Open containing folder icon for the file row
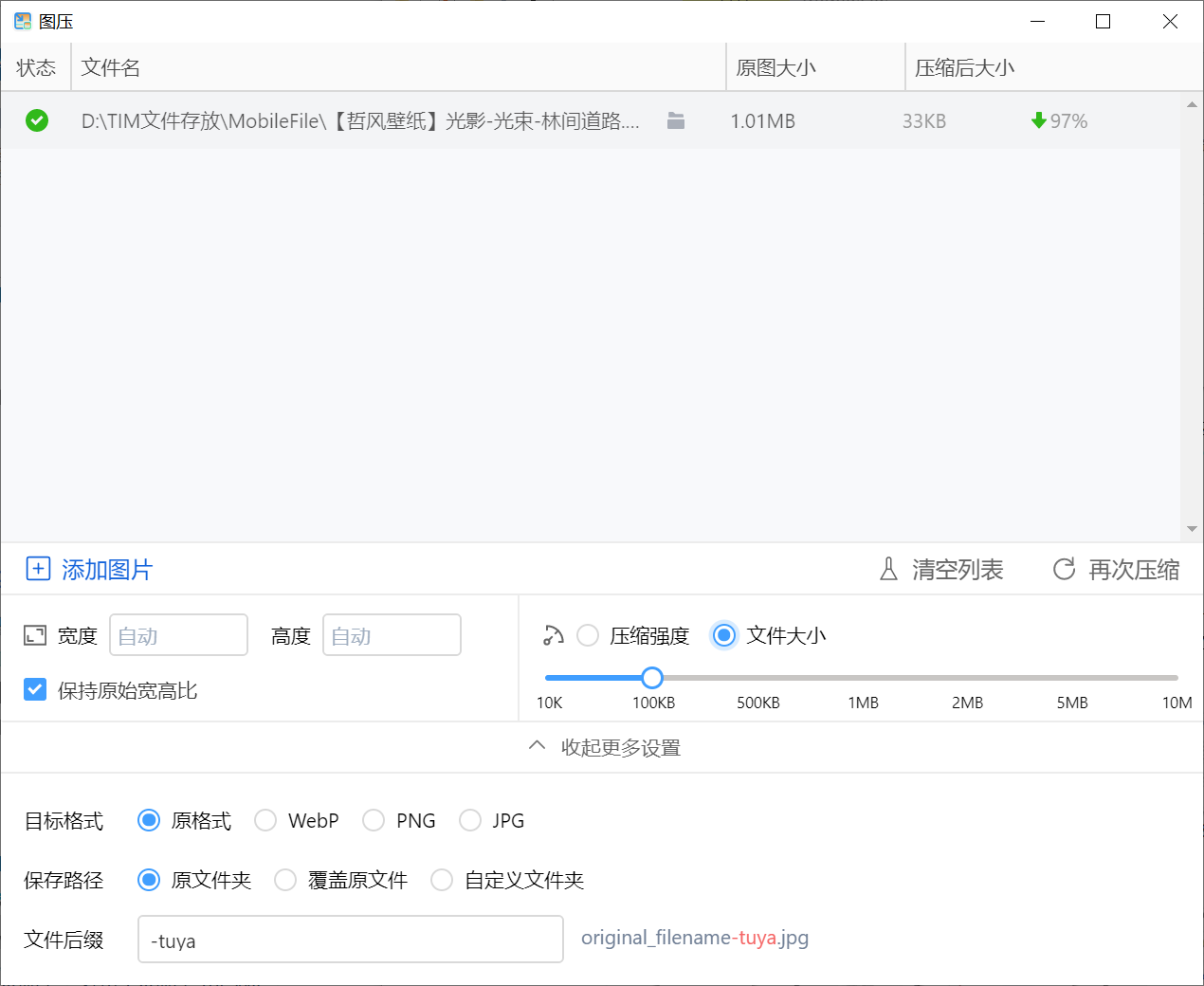The width and height of the screenshot is (1204, 986). pos(676,120)
